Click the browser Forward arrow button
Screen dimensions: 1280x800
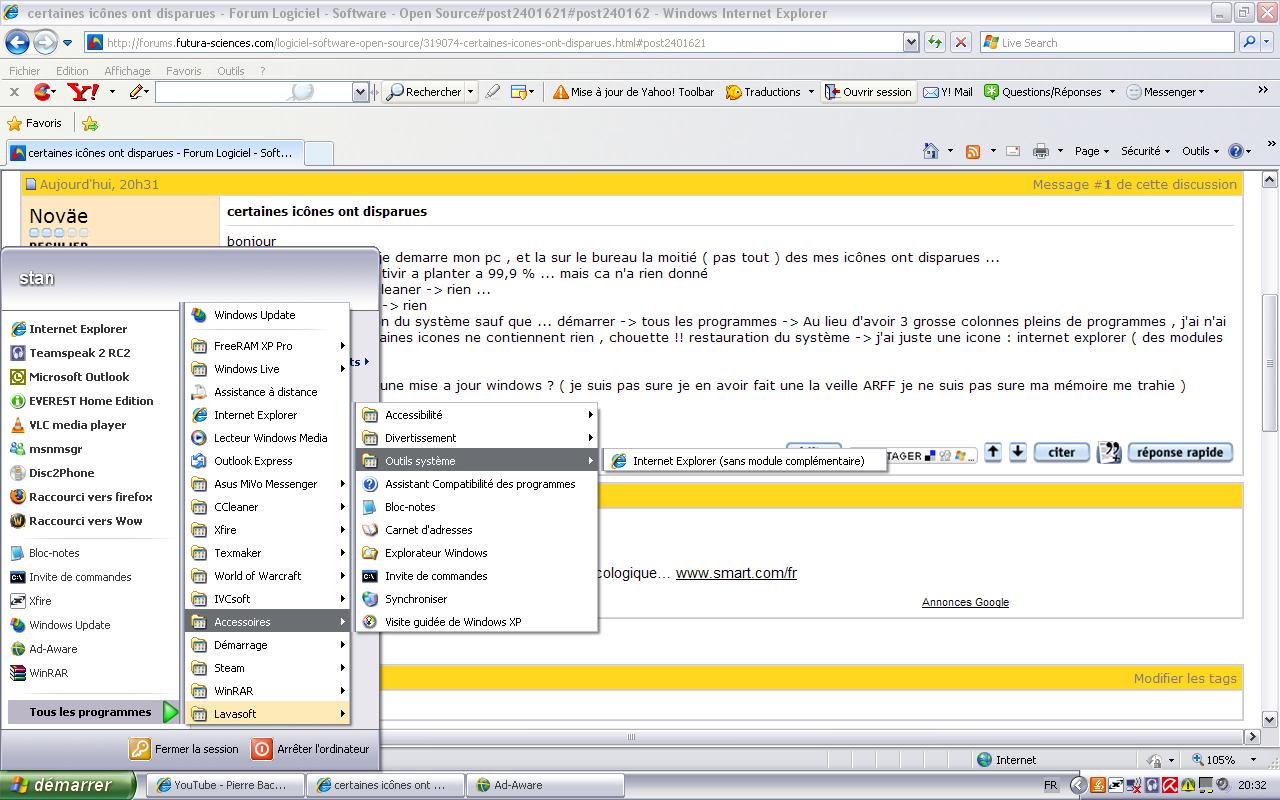(45, 42)
